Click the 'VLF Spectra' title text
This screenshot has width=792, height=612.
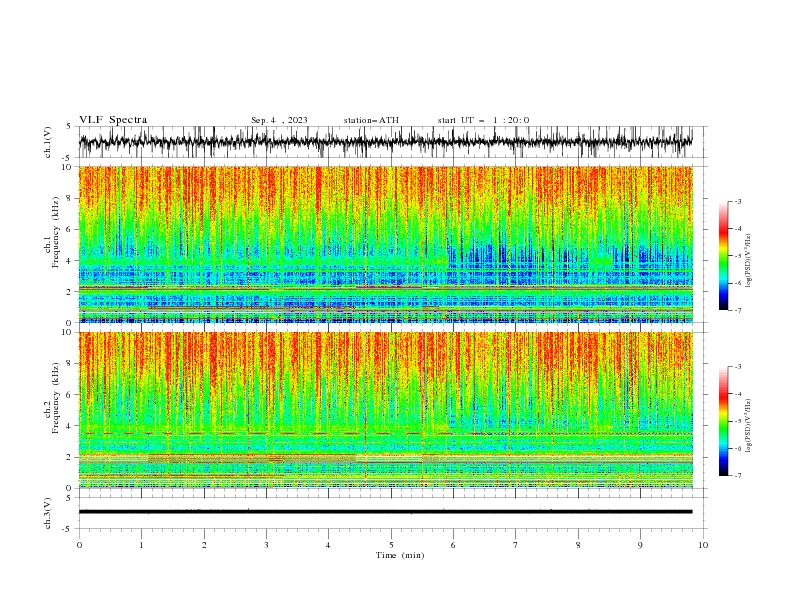point(113,120)
